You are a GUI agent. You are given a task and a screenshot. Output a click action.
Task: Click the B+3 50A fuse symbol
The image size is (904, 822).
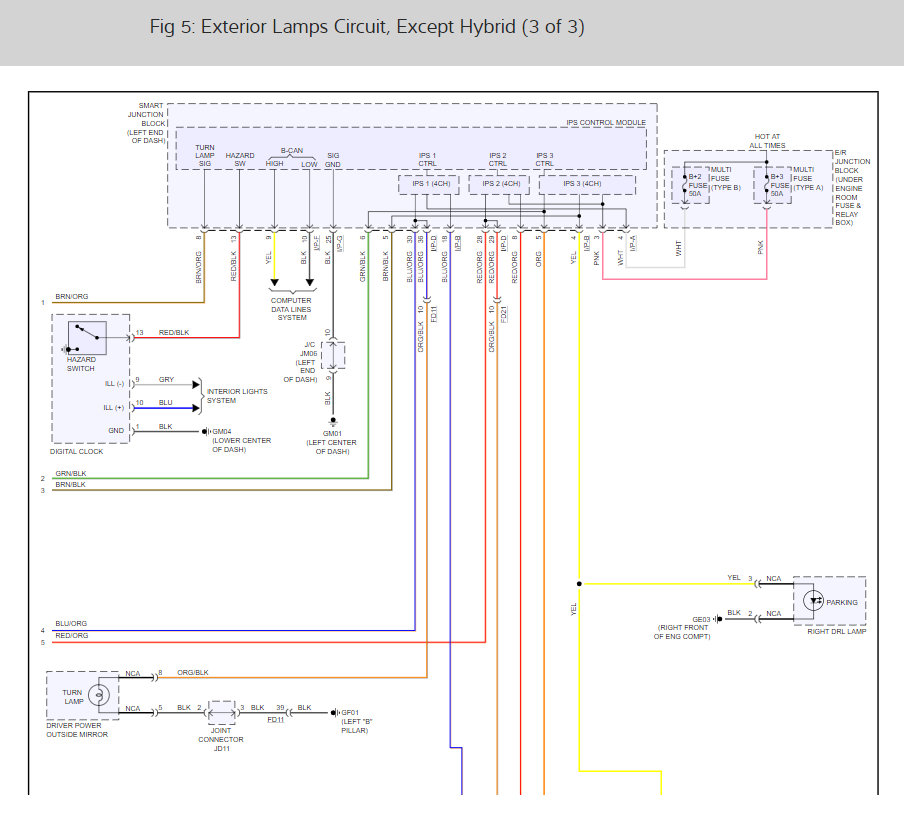pos(767,185)
